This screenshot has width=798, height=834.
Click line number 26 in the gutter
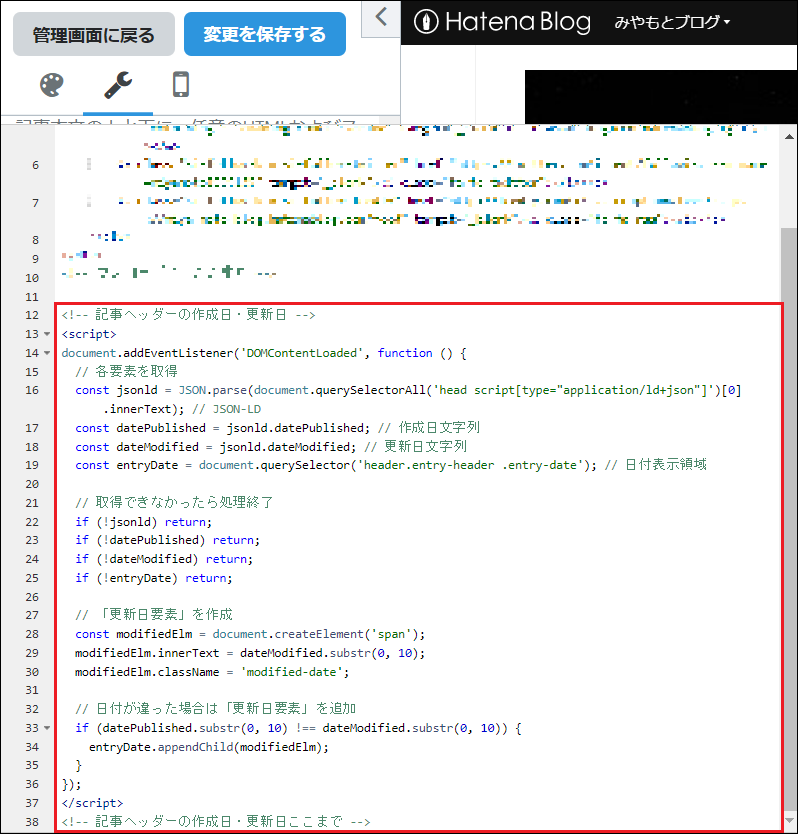(x=32, y=597)
